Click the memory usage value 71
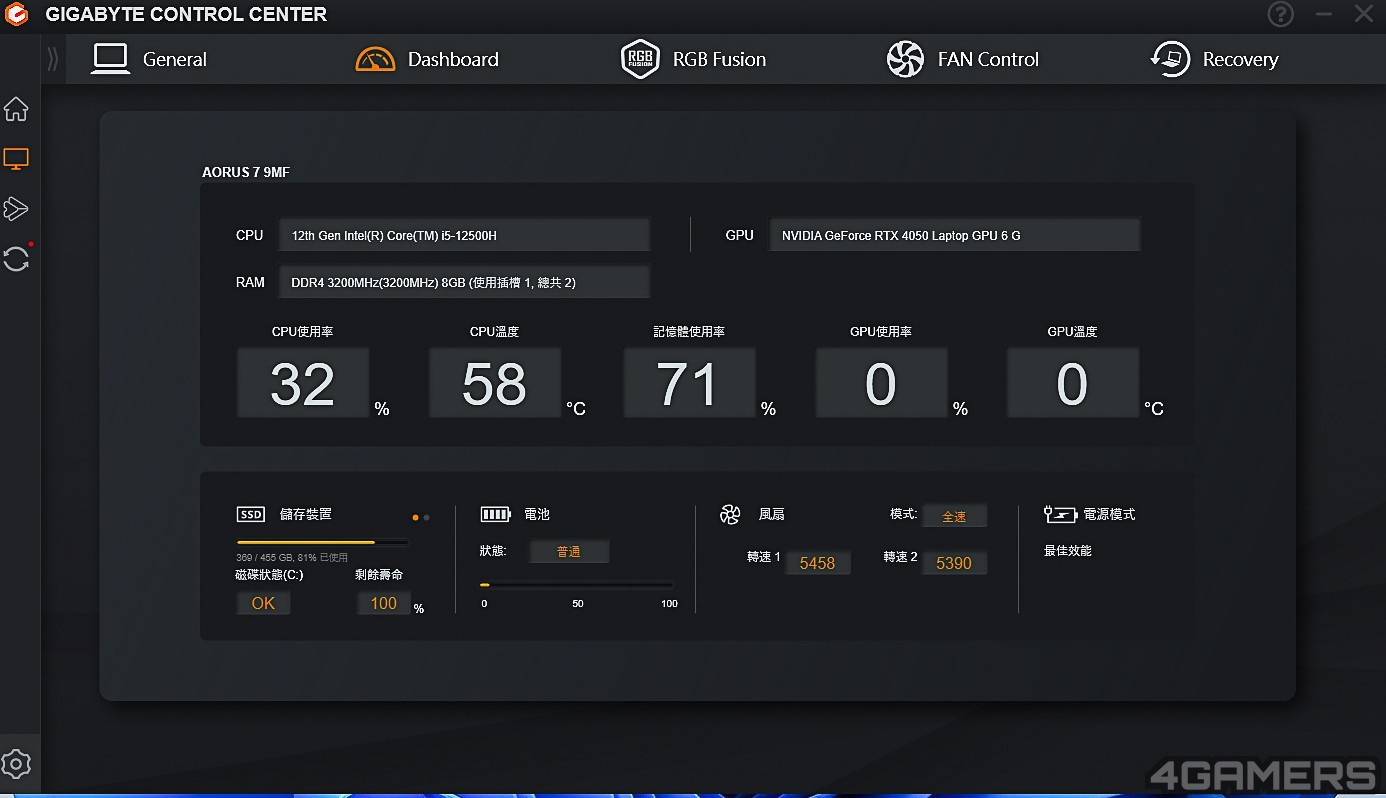The image size is (1386, 798). 689,383
